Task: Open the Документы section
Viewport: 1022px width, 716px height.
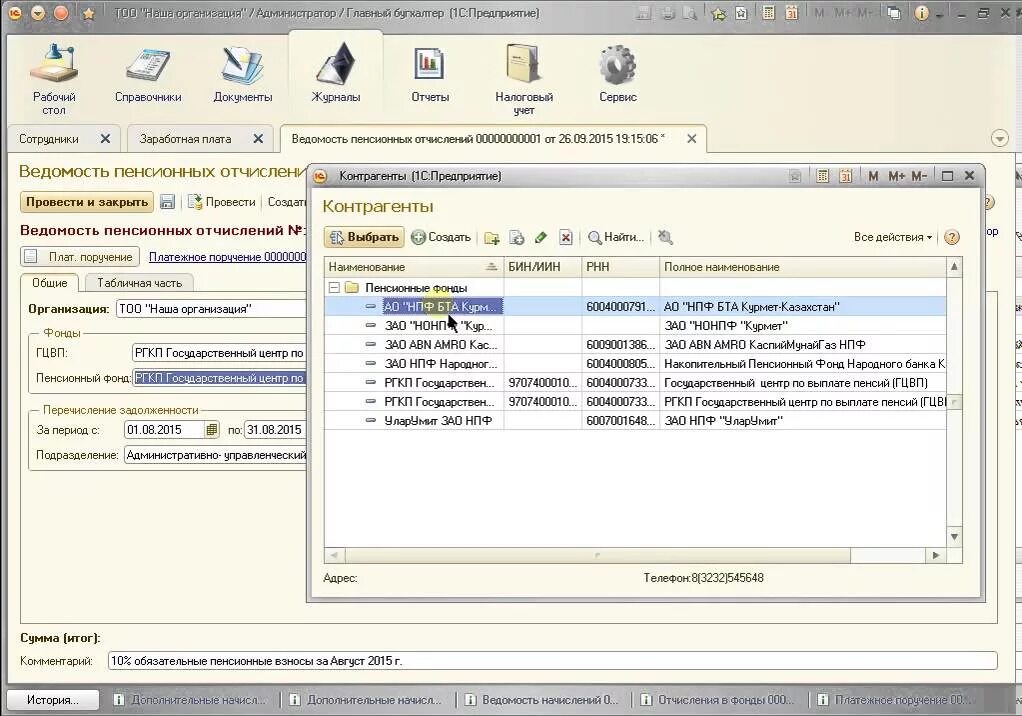Action: pos(242,75)
